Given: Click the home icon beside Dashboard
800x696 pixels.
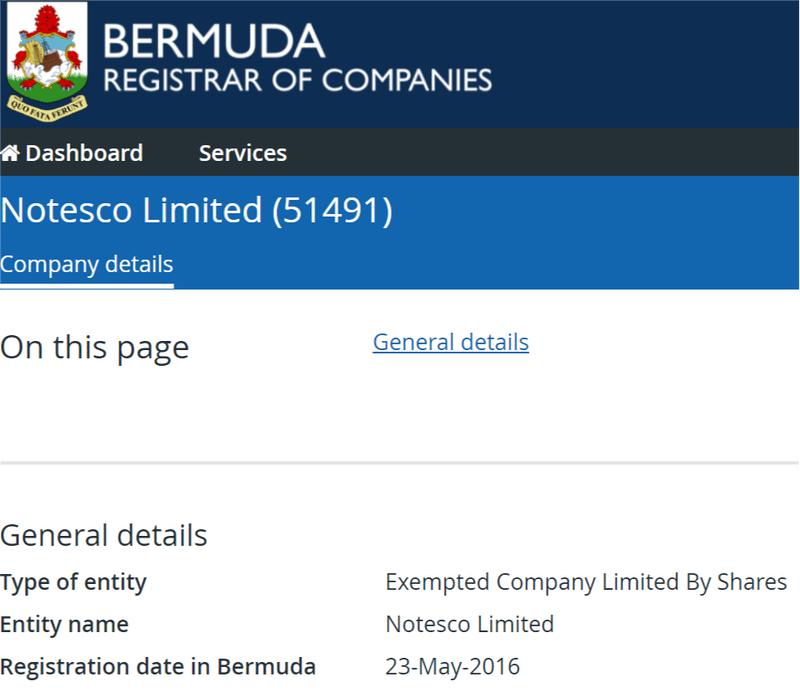Looking at the screenshot, I should point(10,153).
